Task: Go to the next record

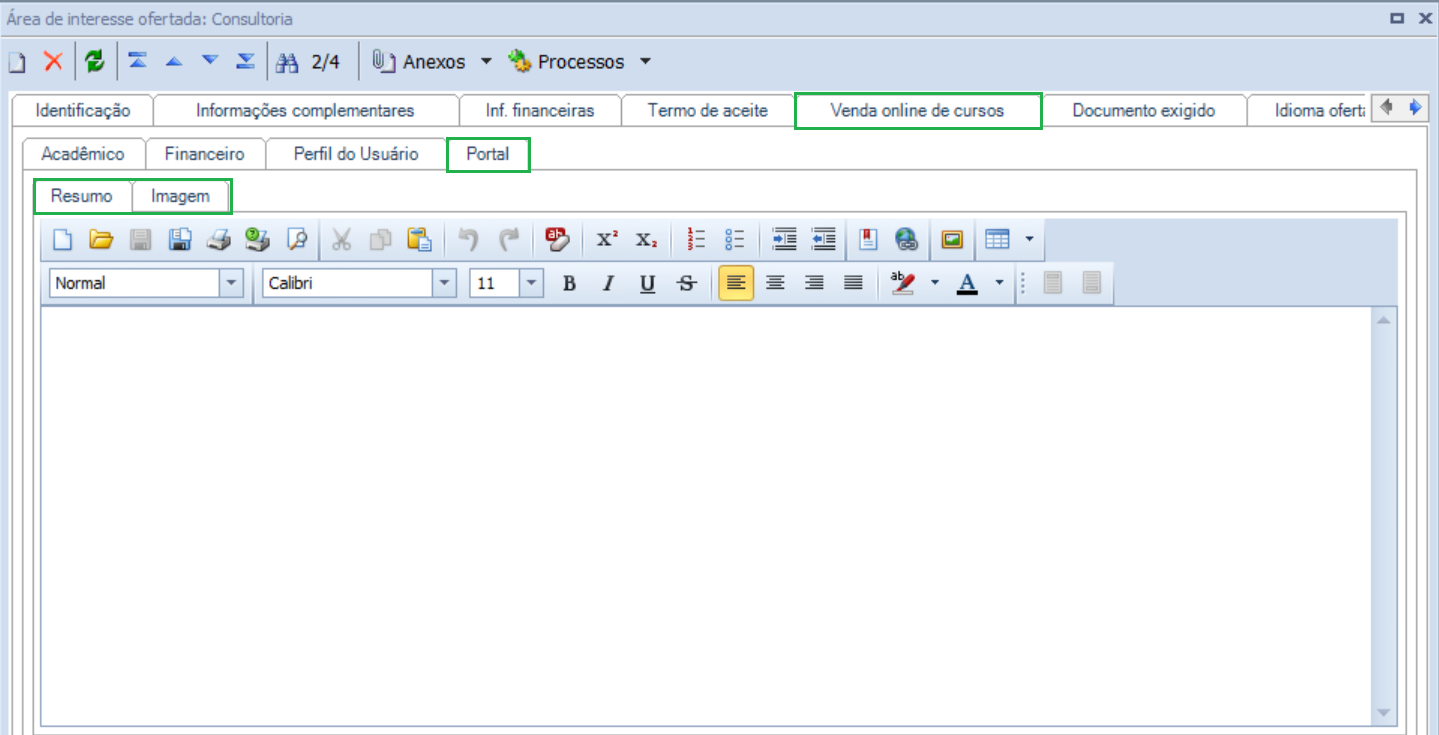Action: coord(209,62)
